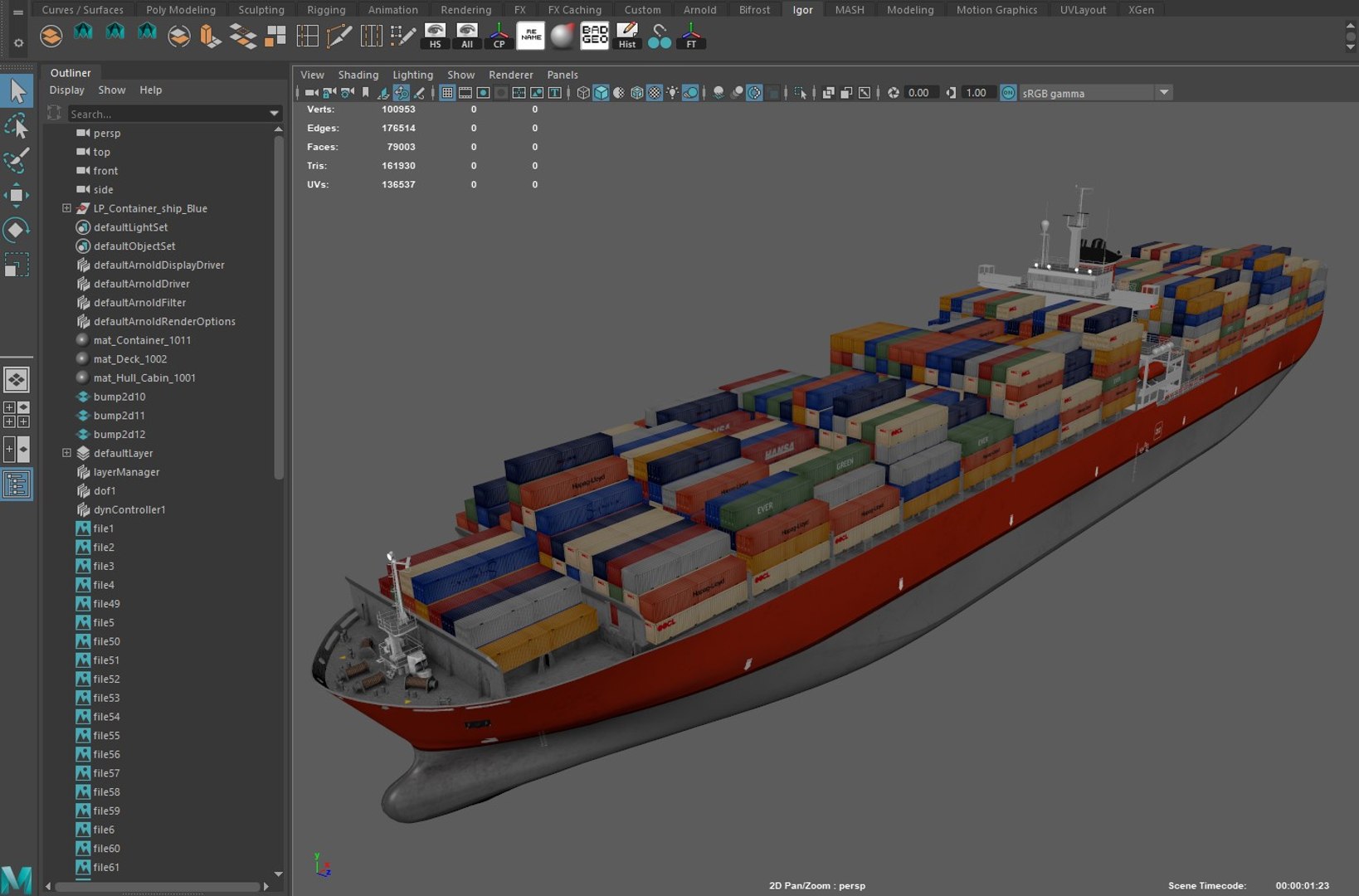This screenshot has height=896, width=1359.
Task: Open shelf settings gear icon
Action: [x=18, y=42]
